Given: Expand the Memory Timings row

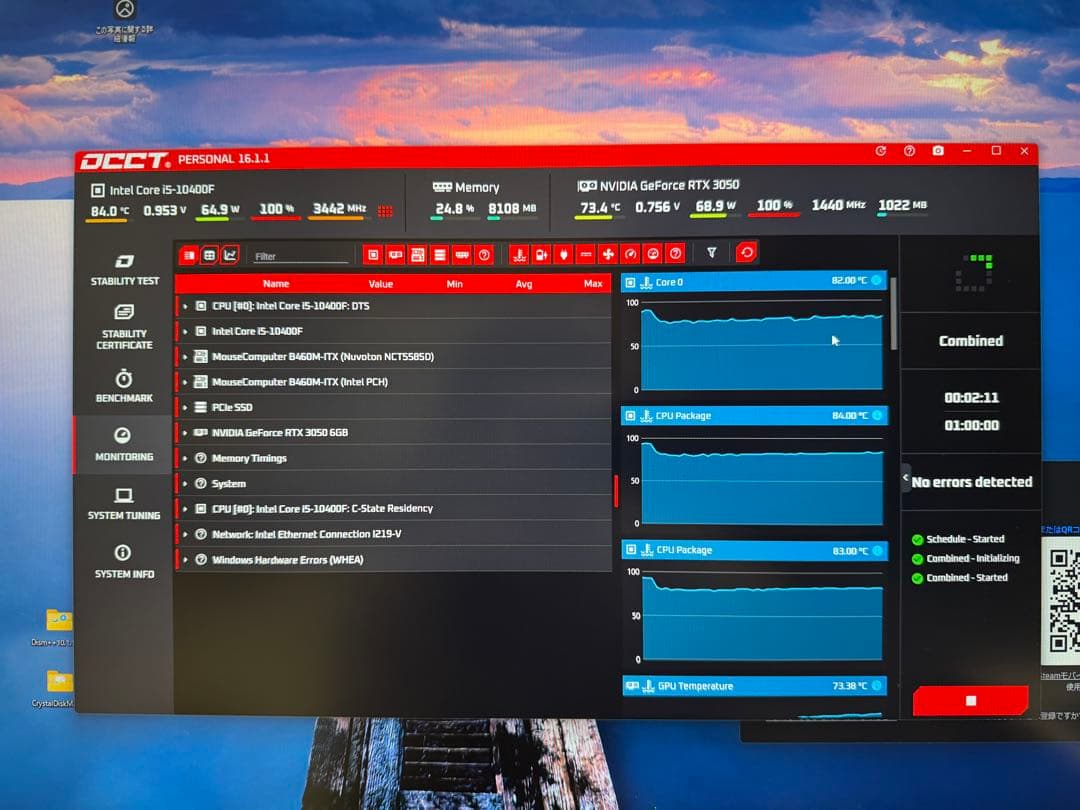Looking at the screenshot, I should pos(393,458).
